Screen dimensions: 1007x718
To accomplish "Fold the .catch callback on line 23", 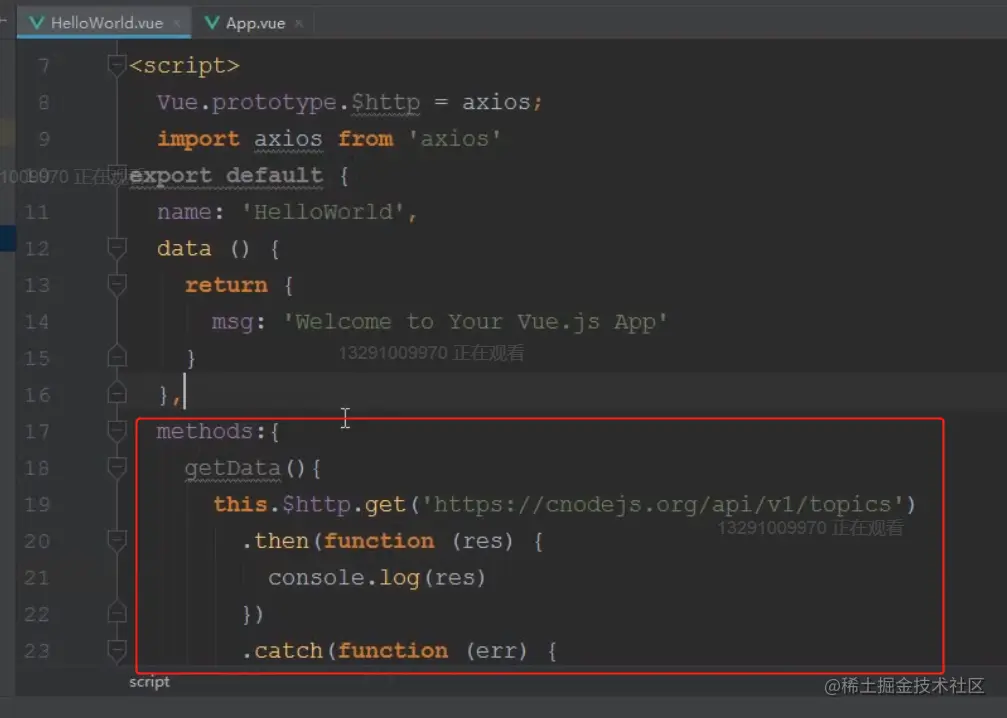I will point(117,651).
